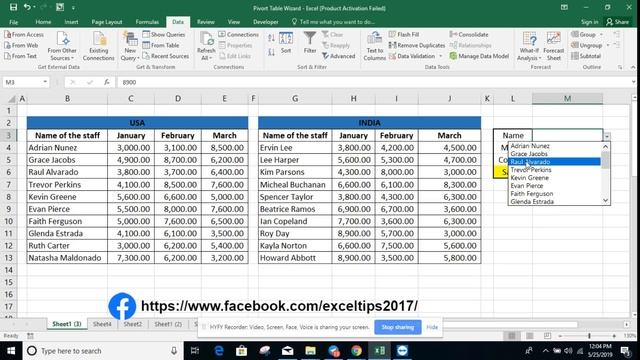This screenshot has height=360, width=640.
Task: Click Stop sharing button
Action: pos(398,327)
